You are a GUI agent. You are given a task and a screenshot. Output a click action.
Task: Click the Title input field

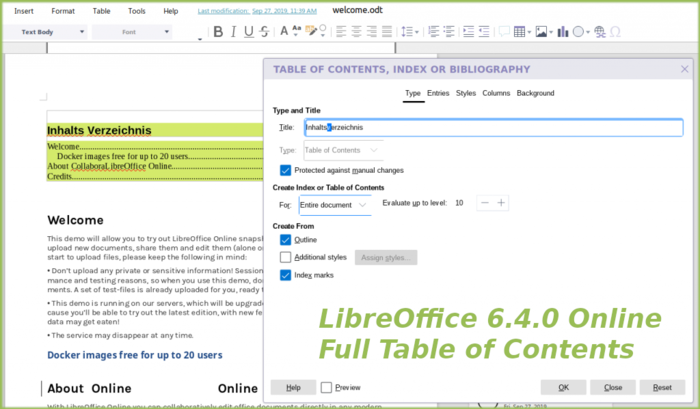(x=494, y=127)
